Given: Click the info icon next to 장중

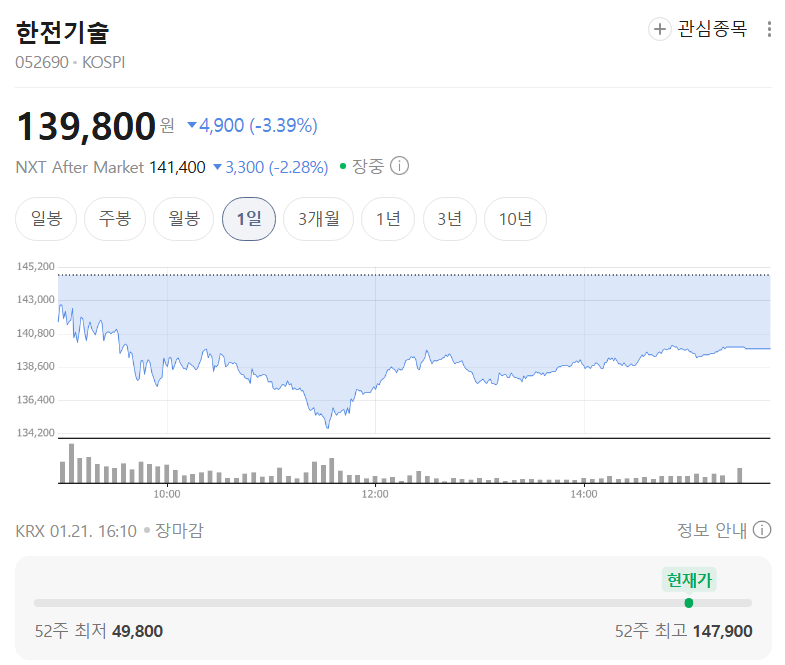Looking at the screenshot, I should [x=399, y=166].
